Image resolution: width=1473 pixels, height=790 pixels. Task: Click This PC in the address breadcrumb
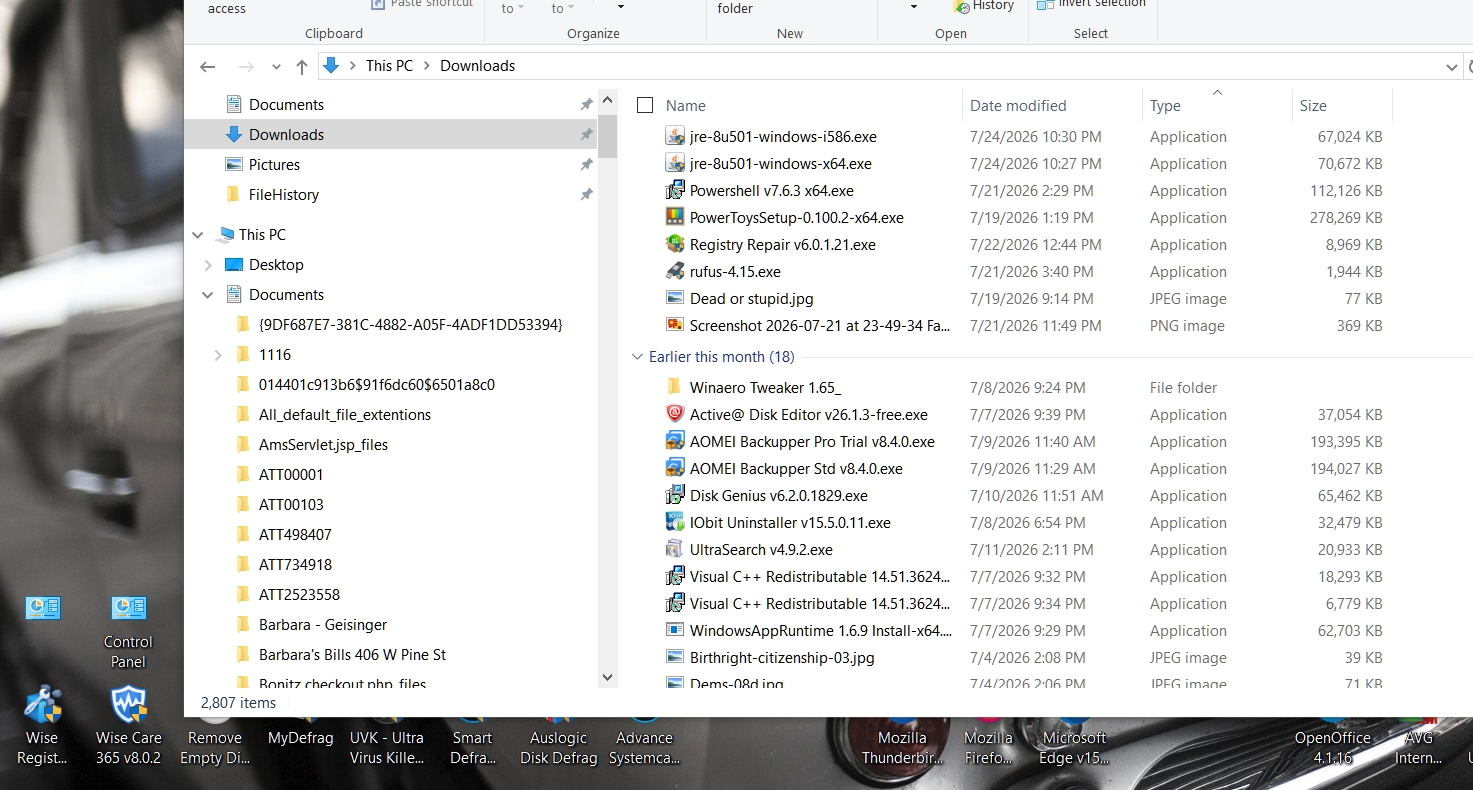(389, 66)
